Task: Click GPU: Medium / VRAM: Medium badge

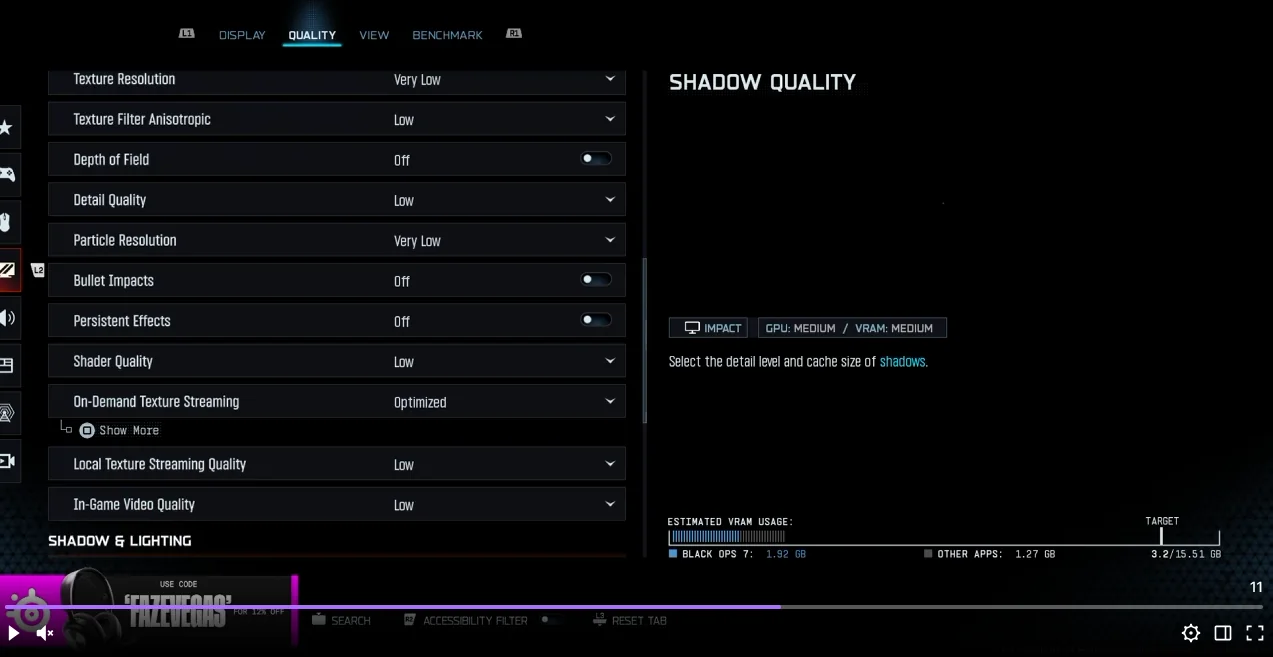Action: coord(852,328)
